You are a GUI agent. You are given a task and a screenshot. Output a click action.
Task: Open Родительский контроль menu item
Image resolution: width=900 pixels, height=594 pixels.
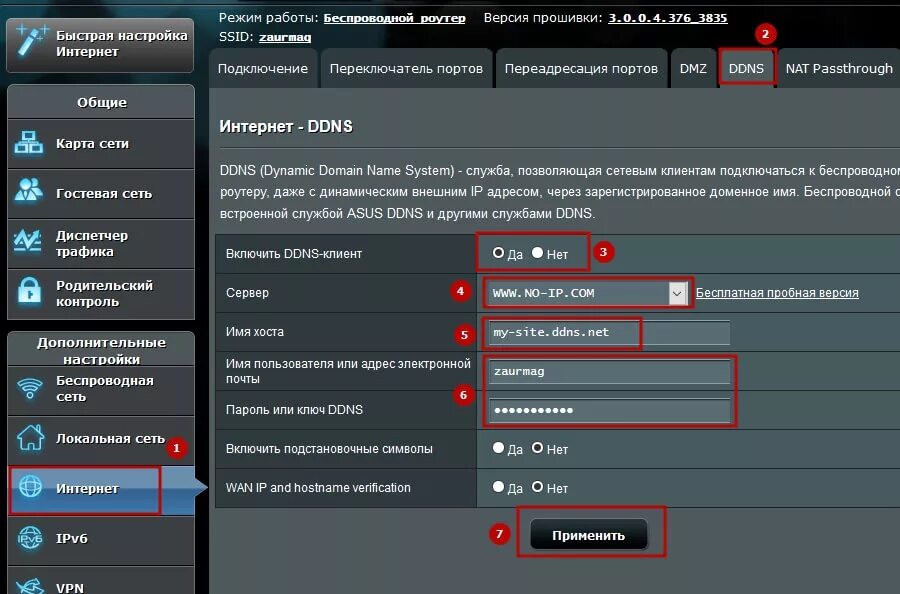101,293
